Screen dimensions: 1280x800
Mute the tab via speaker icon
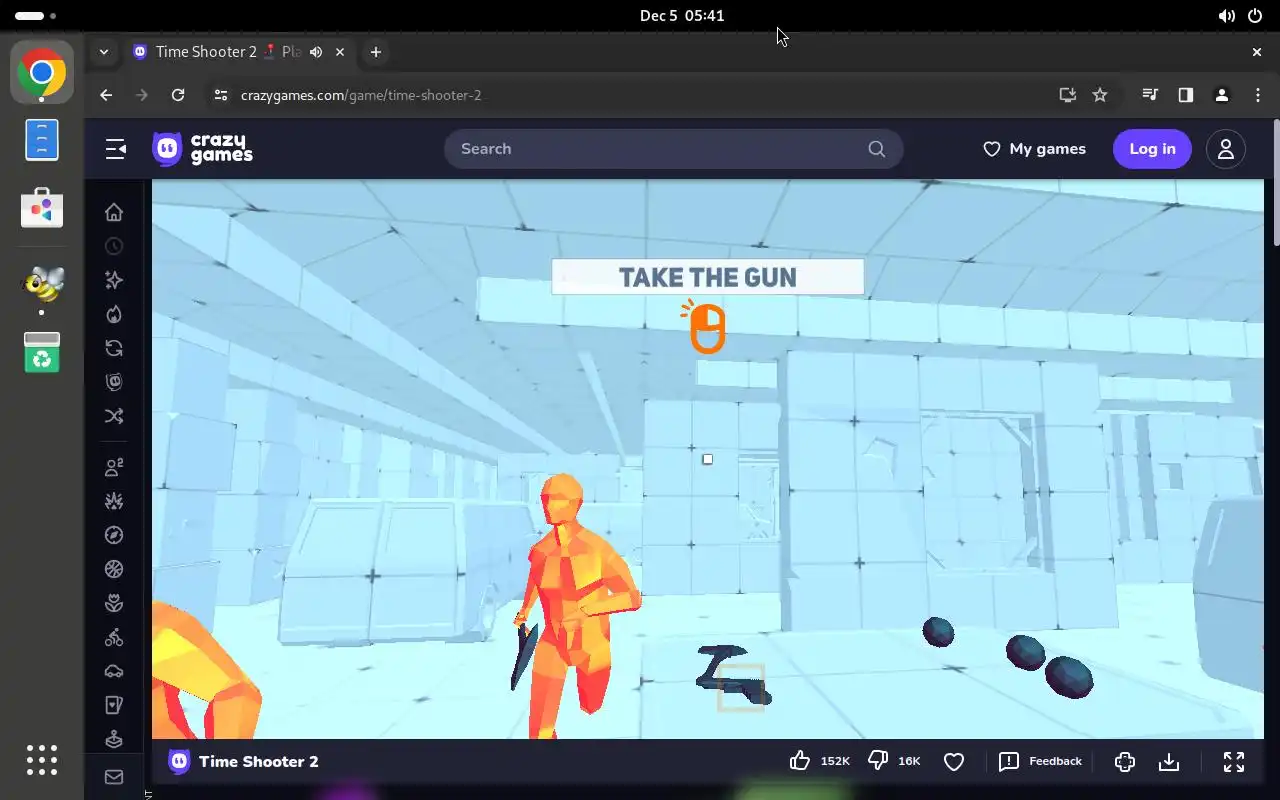(x=316, y=52)
